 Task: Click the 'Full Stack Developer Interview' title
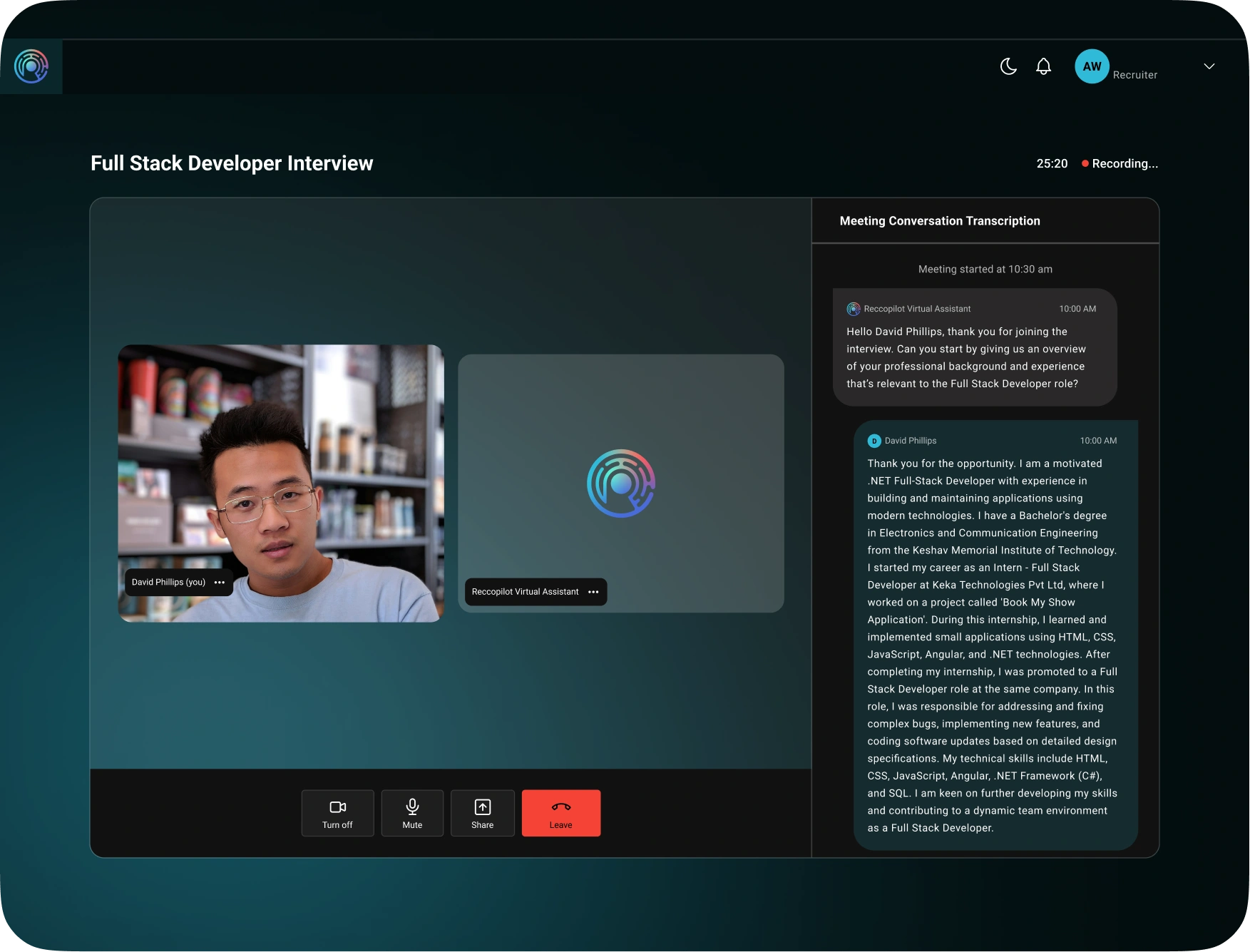coord(232,163)
